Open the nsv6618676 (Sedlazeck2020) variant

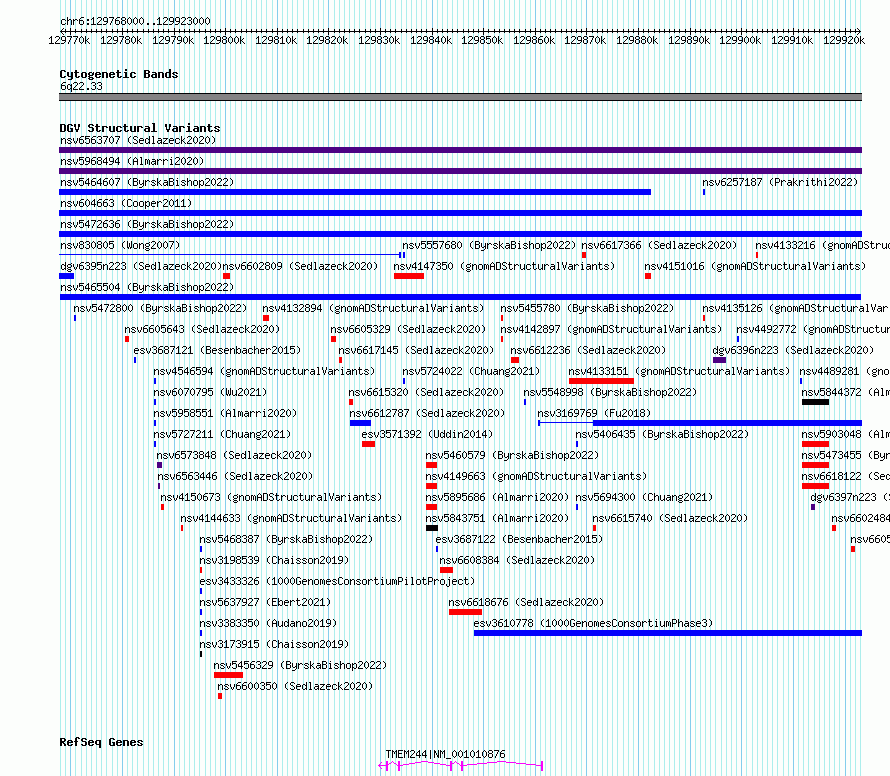coord(526,602)
